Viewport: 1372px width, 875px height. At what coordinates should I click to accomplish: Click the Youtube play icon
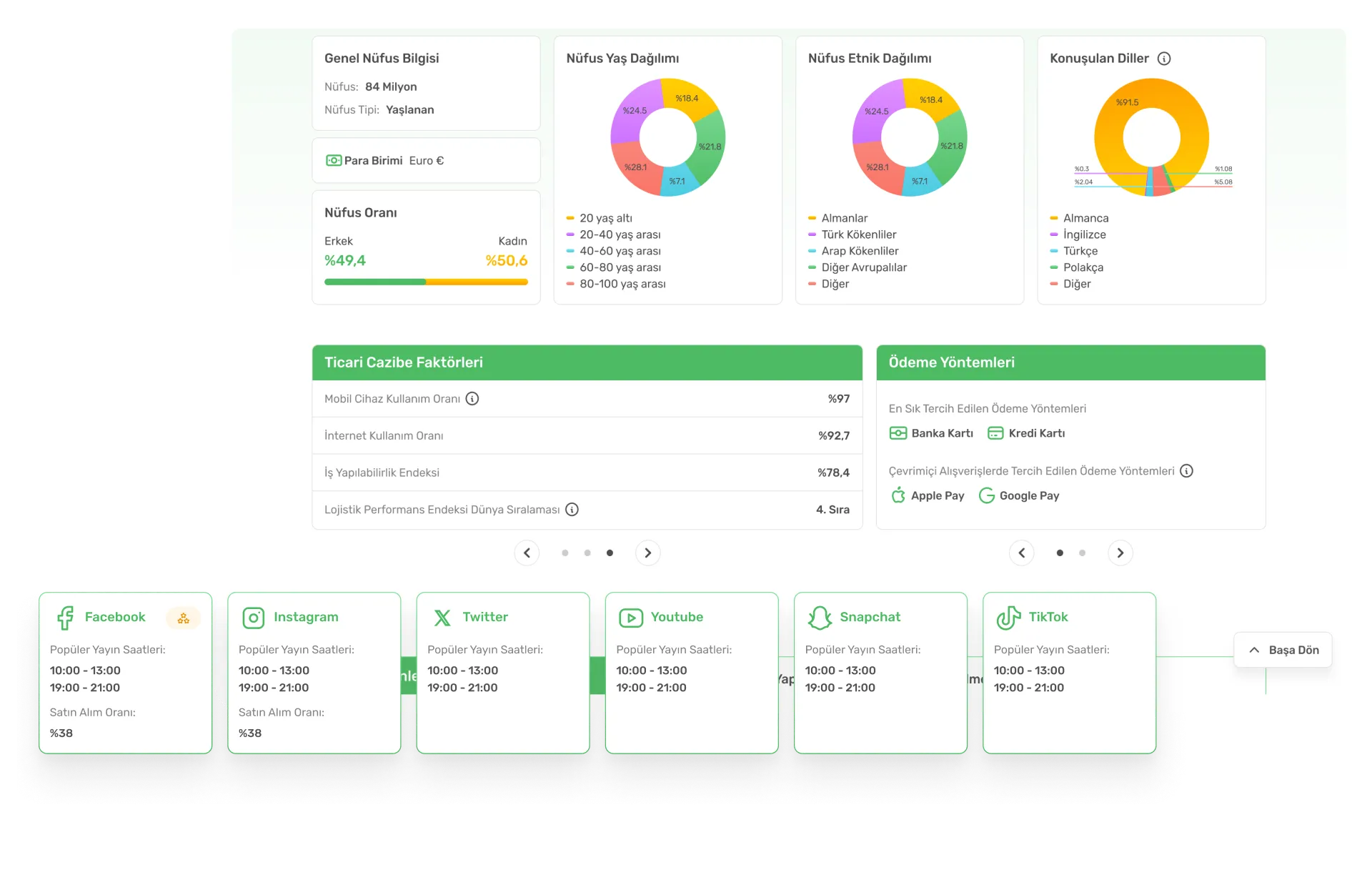631,618
